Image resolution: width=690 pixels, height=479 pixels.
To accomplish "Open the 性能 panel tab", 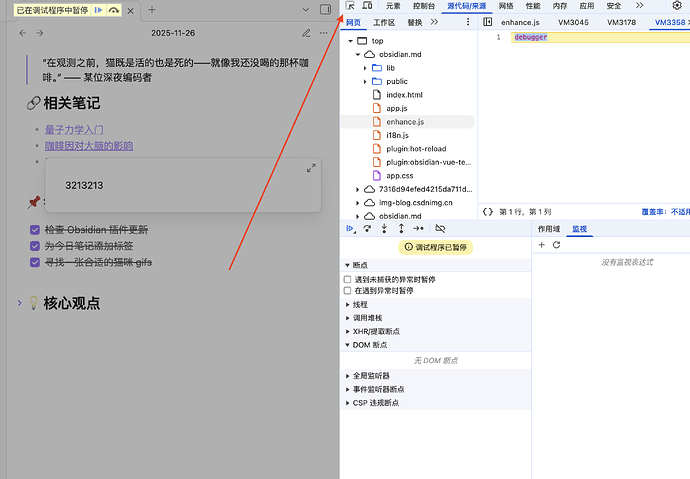I will click(533, 6).
